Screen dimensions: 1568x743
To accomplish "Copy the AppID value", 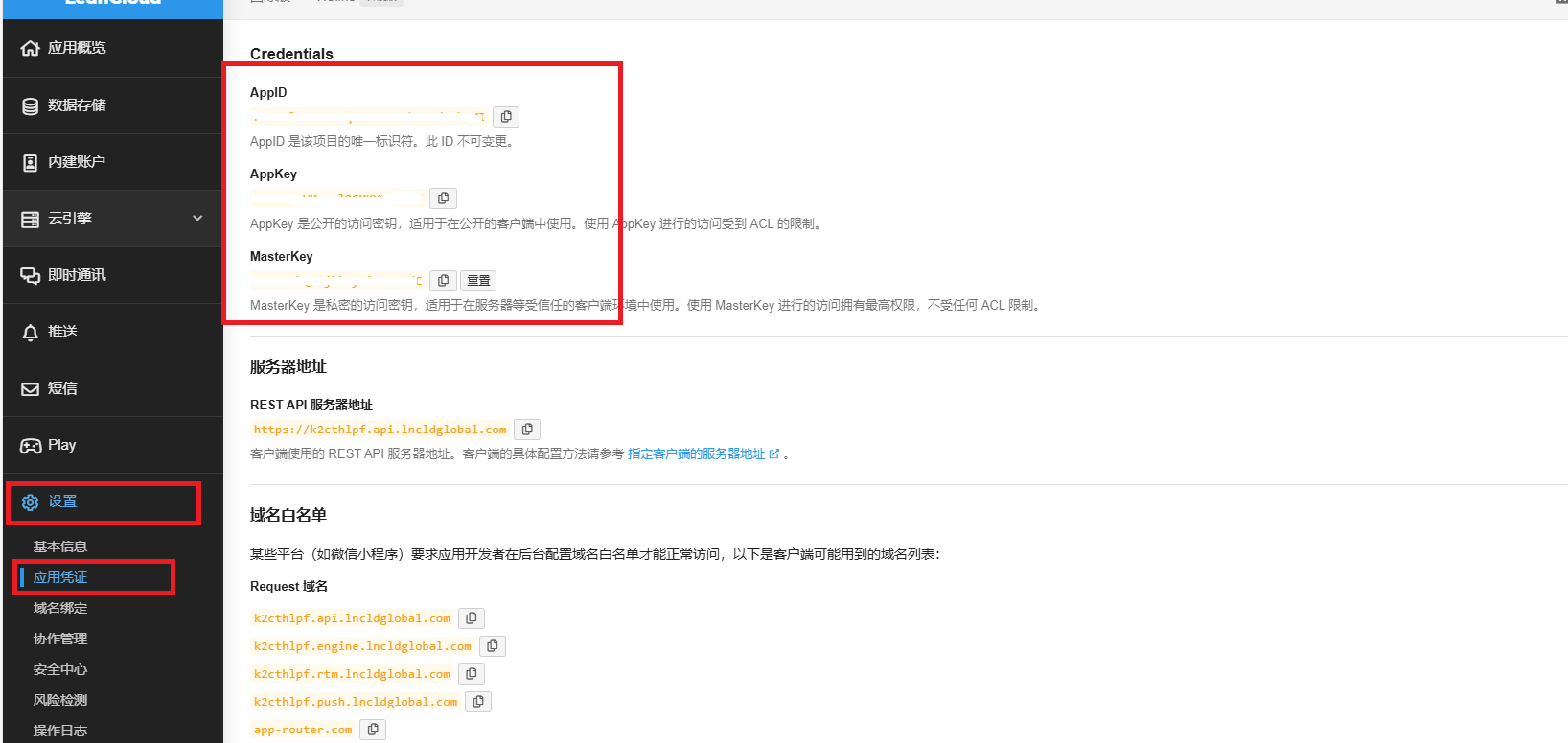I will click(x=506, y=117).
